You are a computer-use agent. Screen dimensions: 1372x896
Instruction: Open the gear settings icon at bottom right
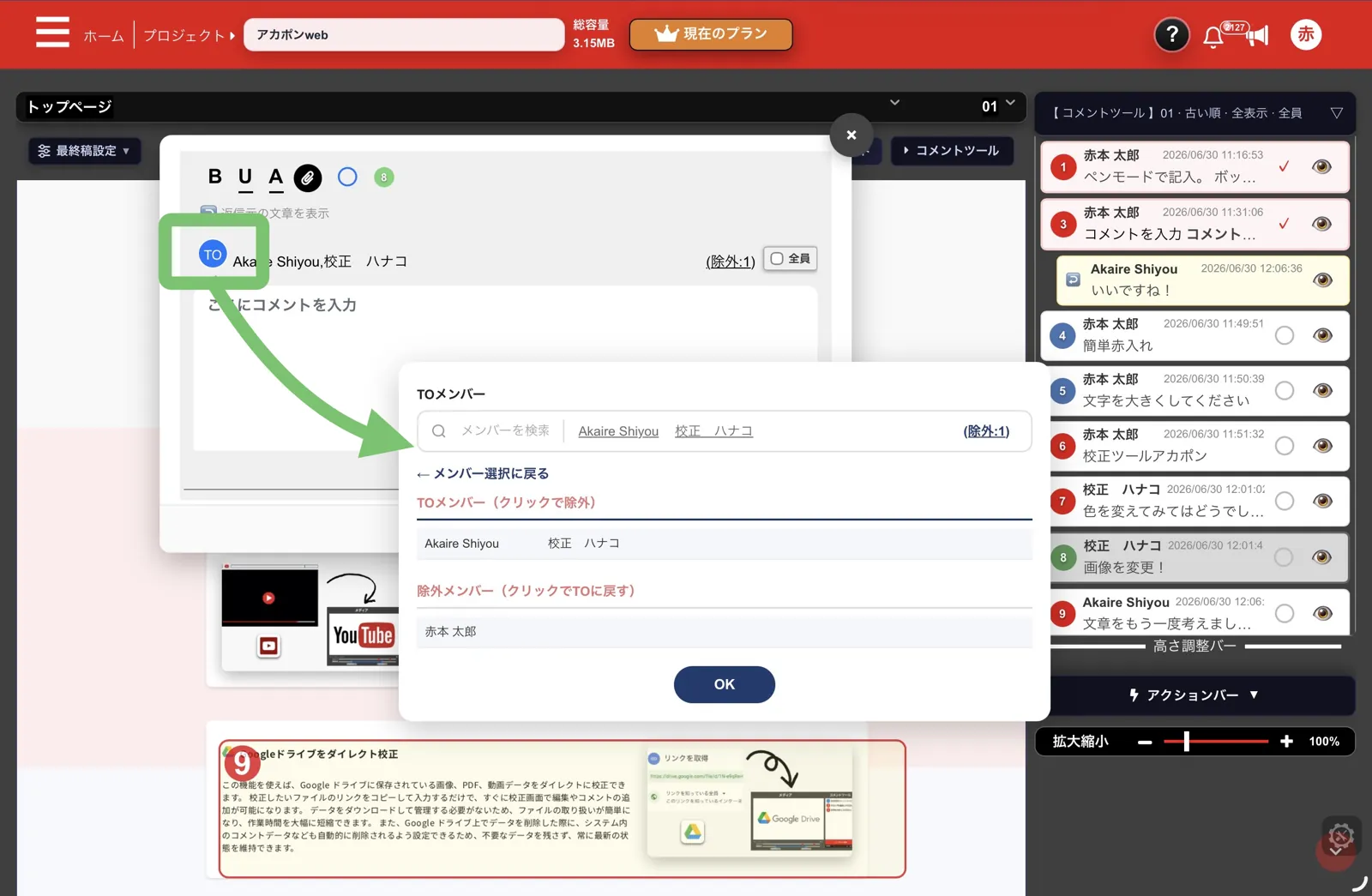[1341, 835]
